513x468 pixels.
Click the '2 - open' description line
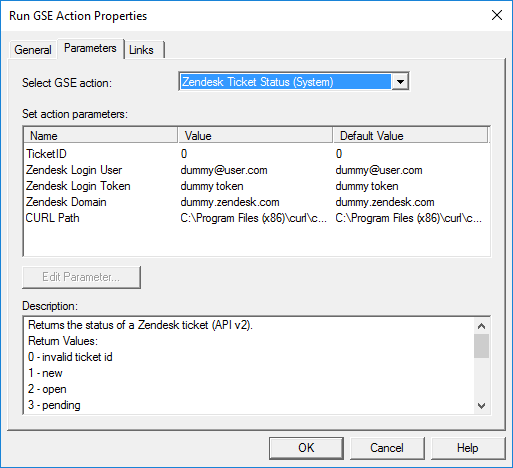[x=47, y=389]
